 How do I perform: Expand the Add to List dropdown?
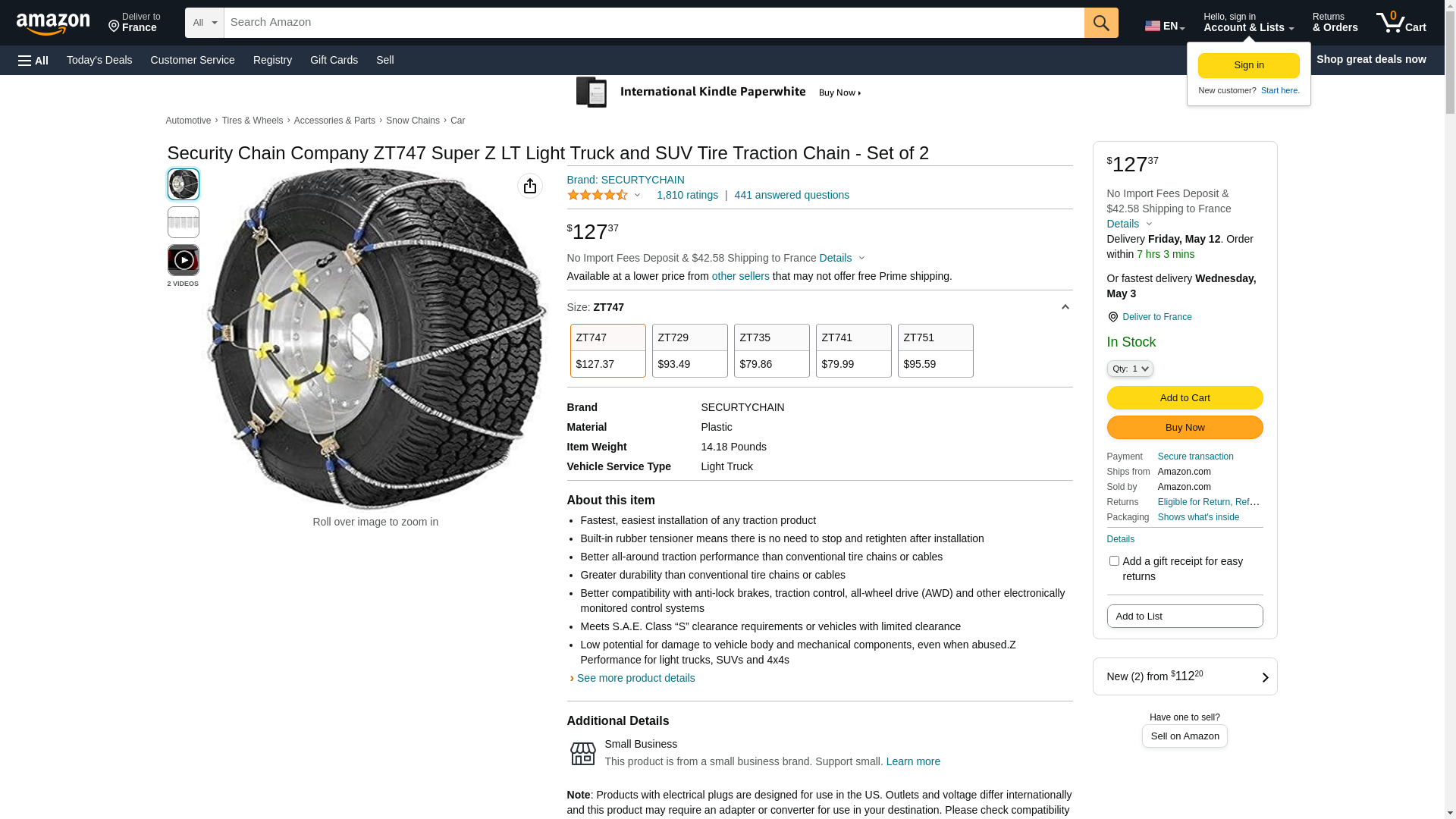point(1185,616)
